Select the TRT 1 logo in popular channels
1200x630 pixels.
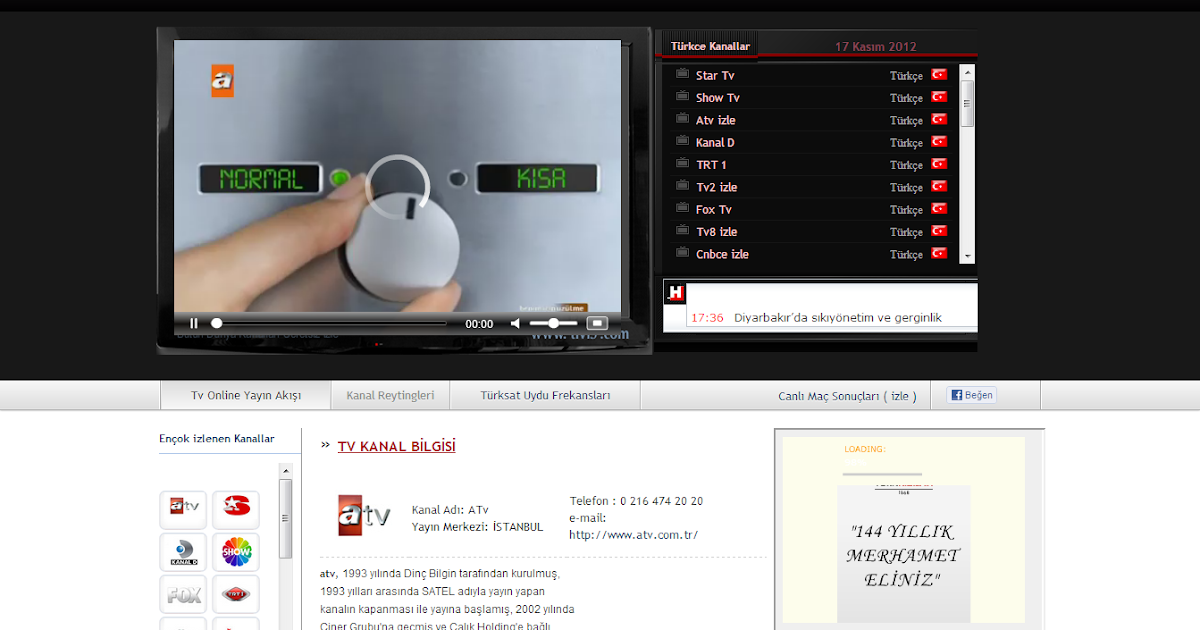236,594
